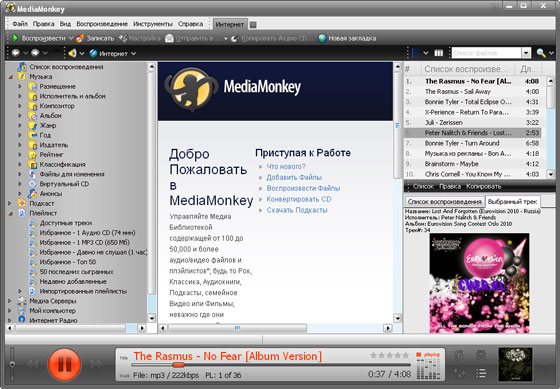Click the web page horizontal scrollbar thumb

pos(237,328)
